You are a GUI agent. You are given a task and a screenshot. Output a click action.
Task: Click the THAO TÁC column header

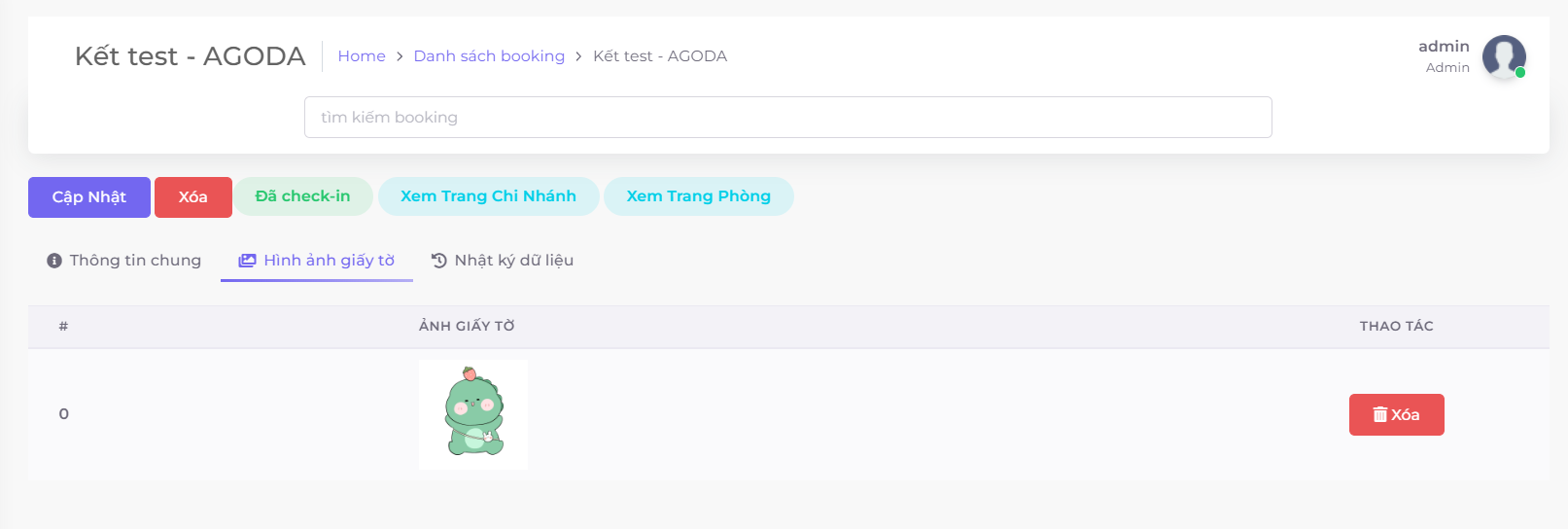click(1396, 327)
